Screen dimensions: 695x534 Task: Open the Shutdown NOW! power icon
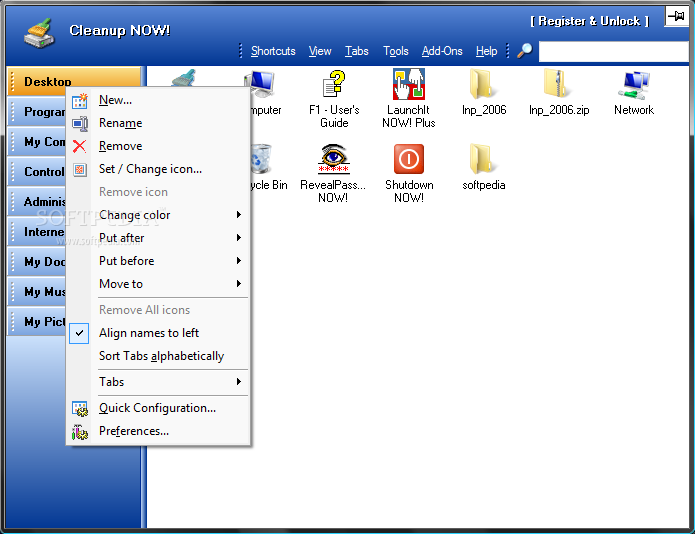(409, 159)
